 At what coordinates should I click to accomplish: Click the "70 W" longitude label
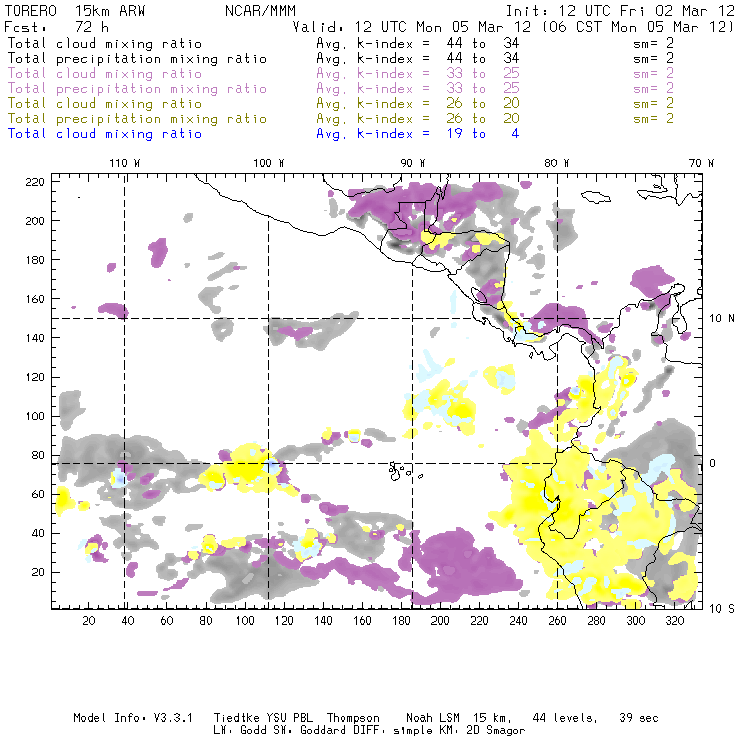click(701, 163)
